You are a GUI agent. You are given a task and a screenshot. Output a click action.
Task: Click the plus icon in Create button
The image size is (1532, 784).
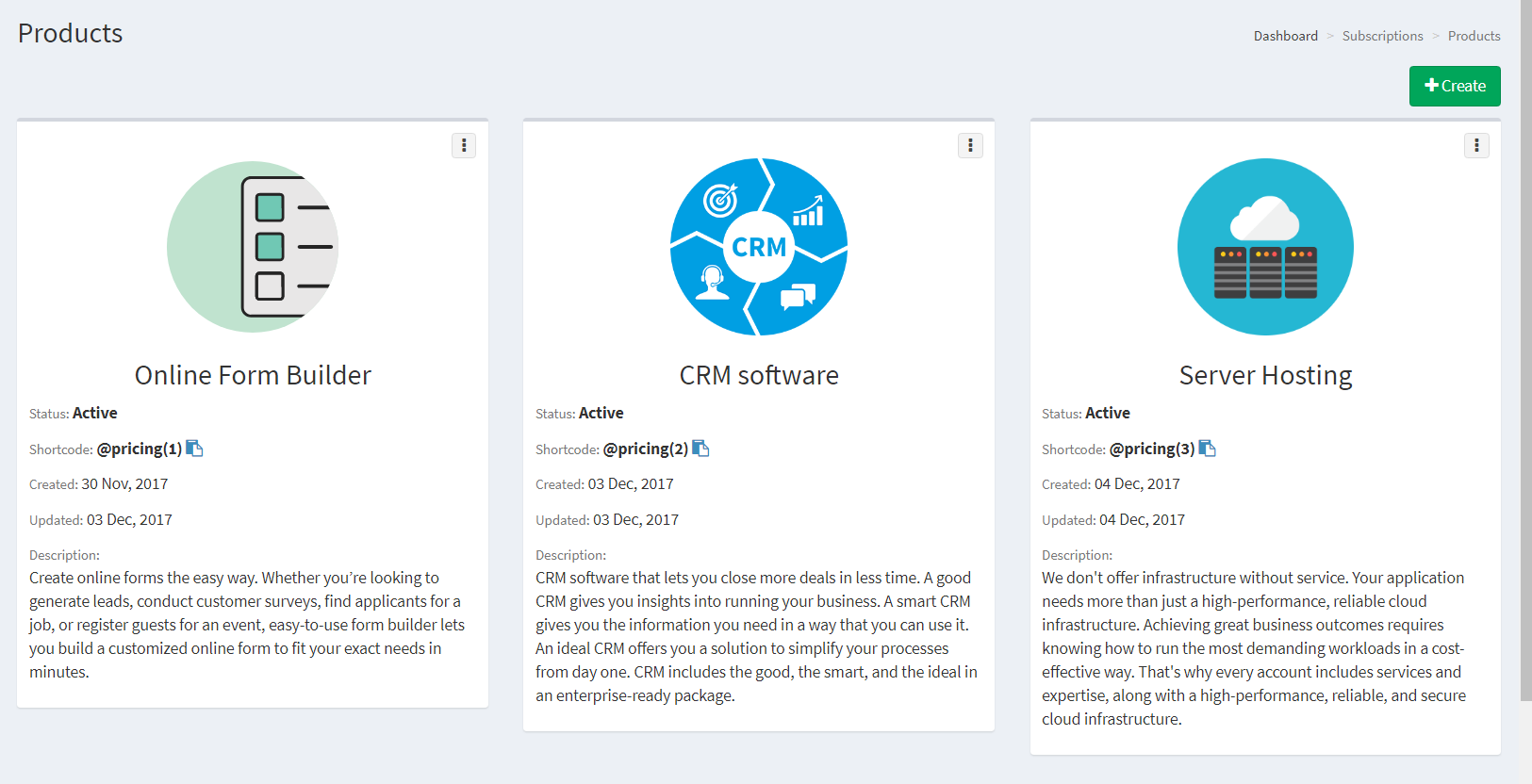pos(1432,85)
